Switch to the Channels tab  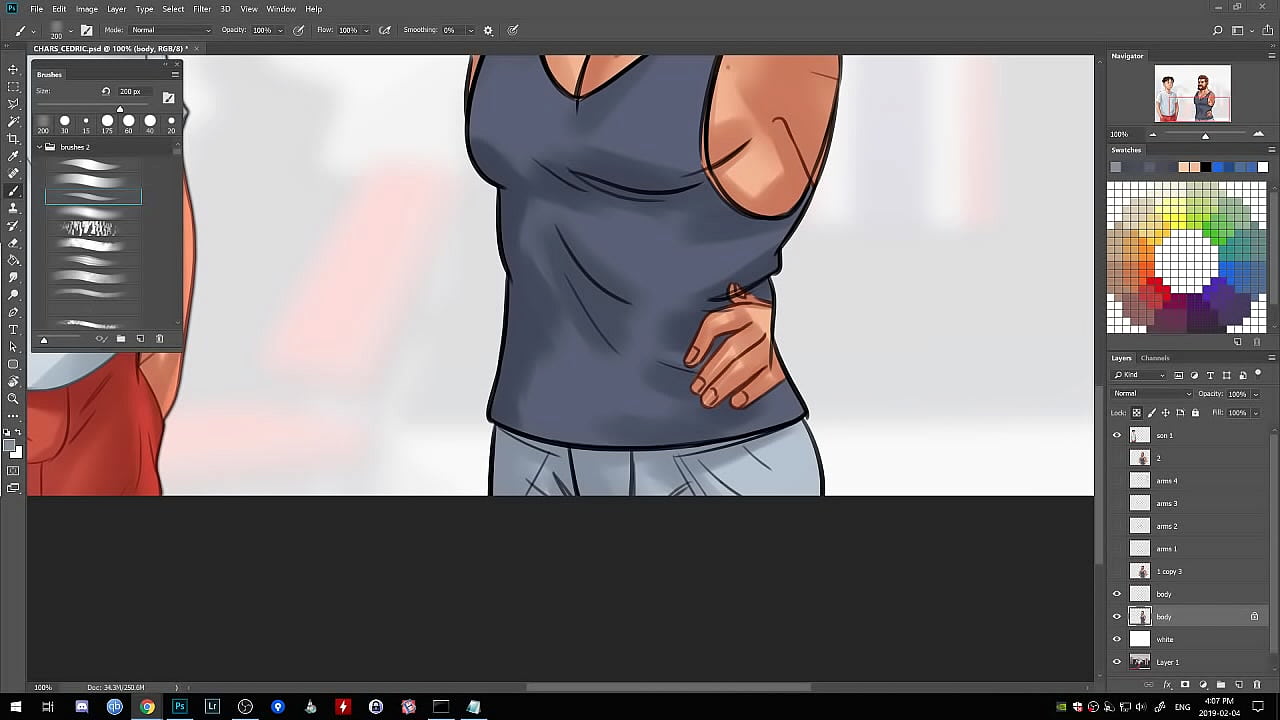tap(1155, 358)
